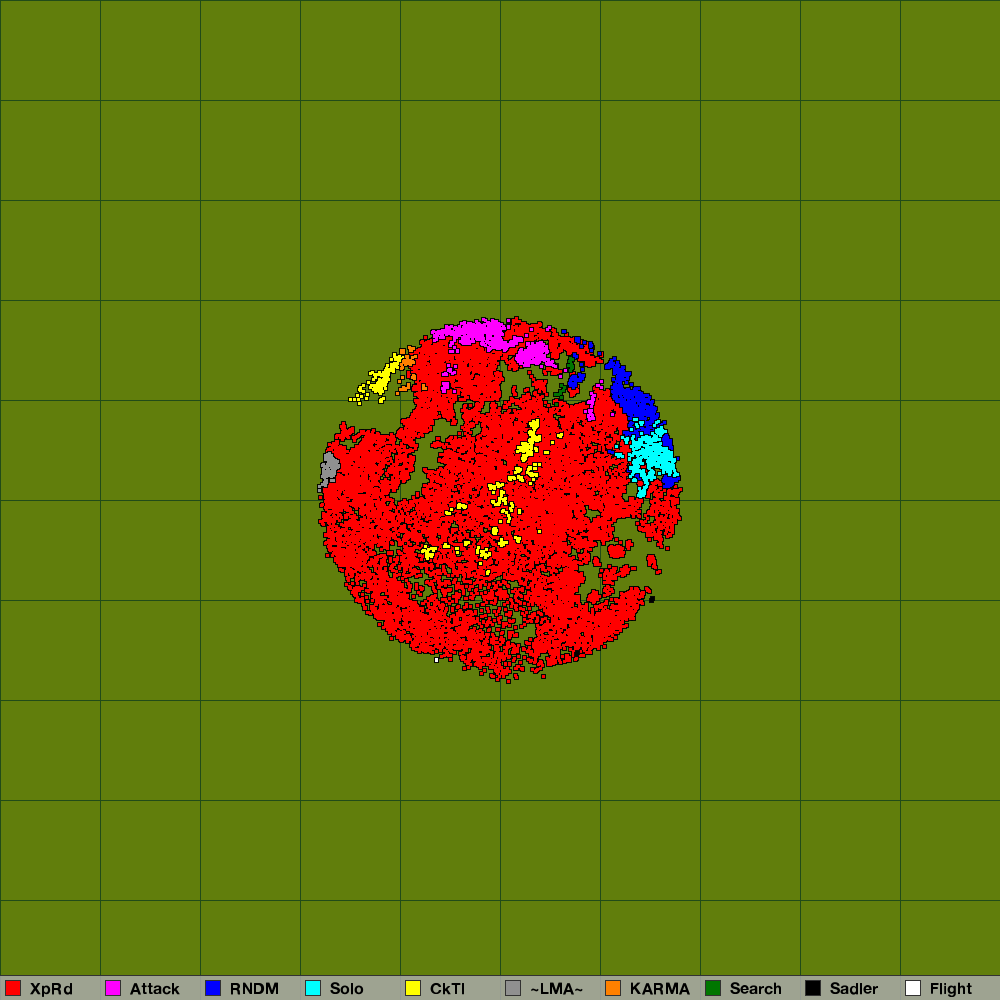Select the cyan Solo legend swatch
Screen dimensions: 1000x1000
pos(313,988)
